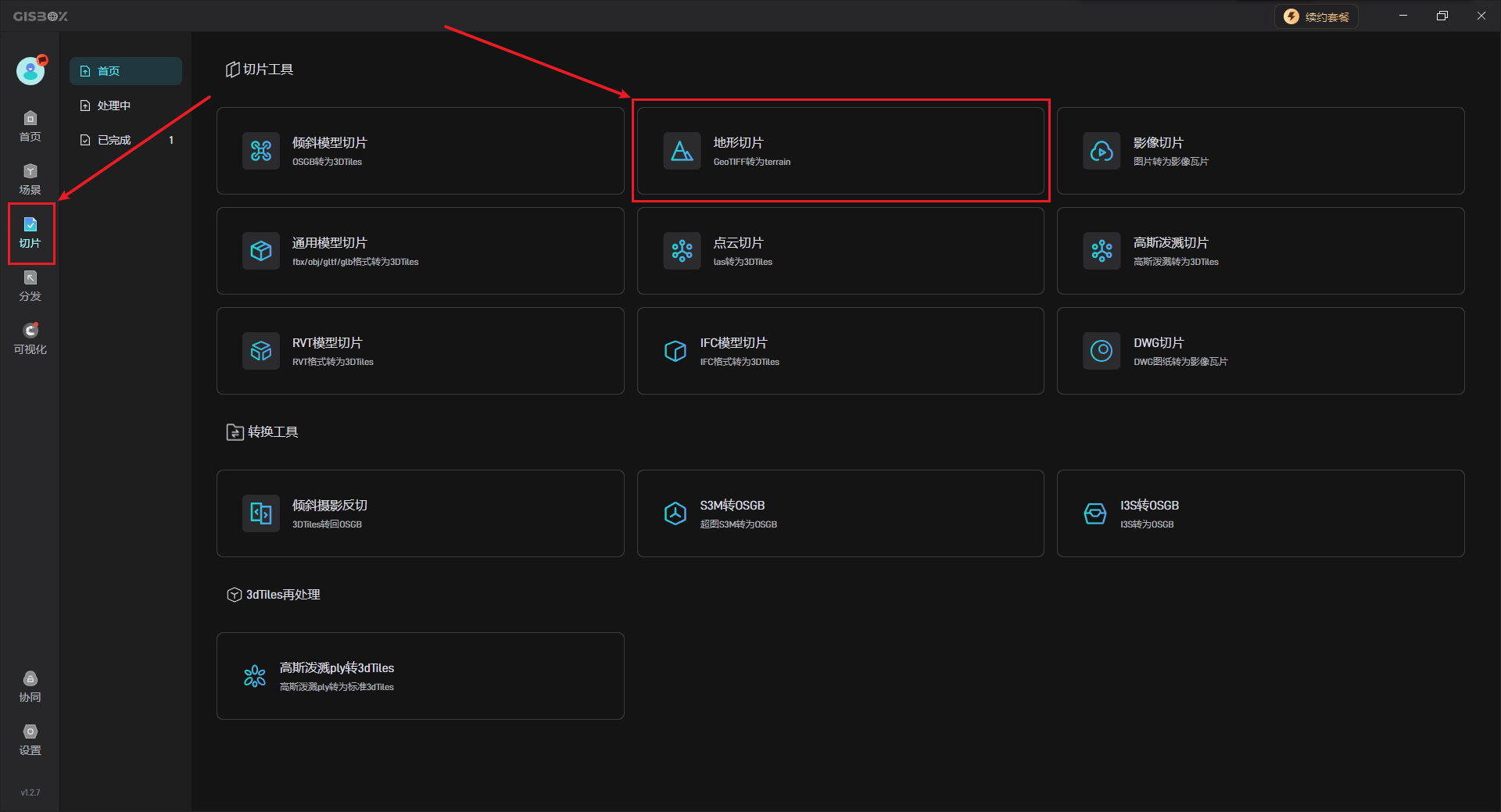Open 设置 (Settings) at sidebar bottom

tap(30, 739)
